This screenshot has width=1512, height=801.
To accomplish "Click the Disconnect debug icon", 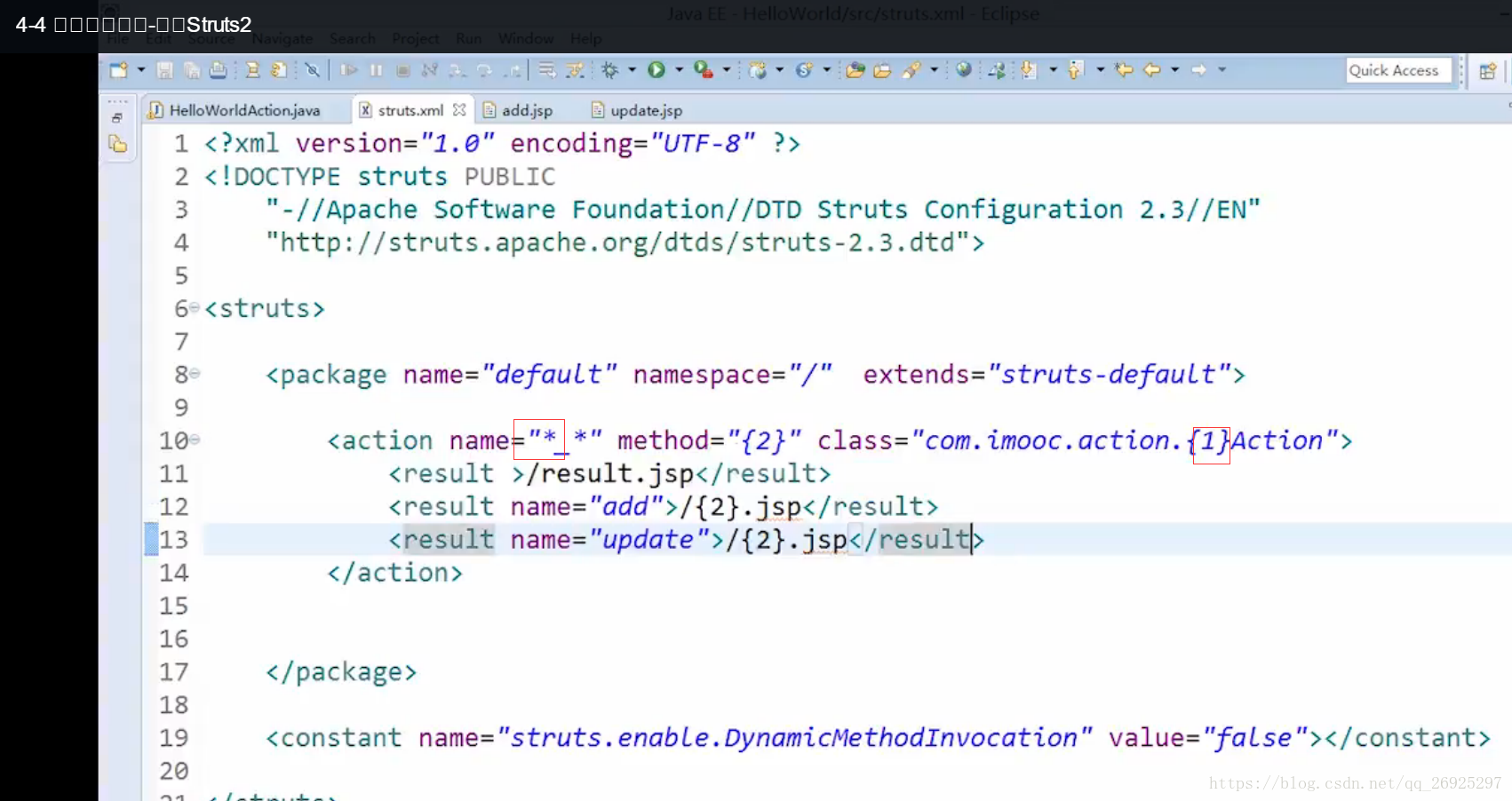I will point(430,70).
